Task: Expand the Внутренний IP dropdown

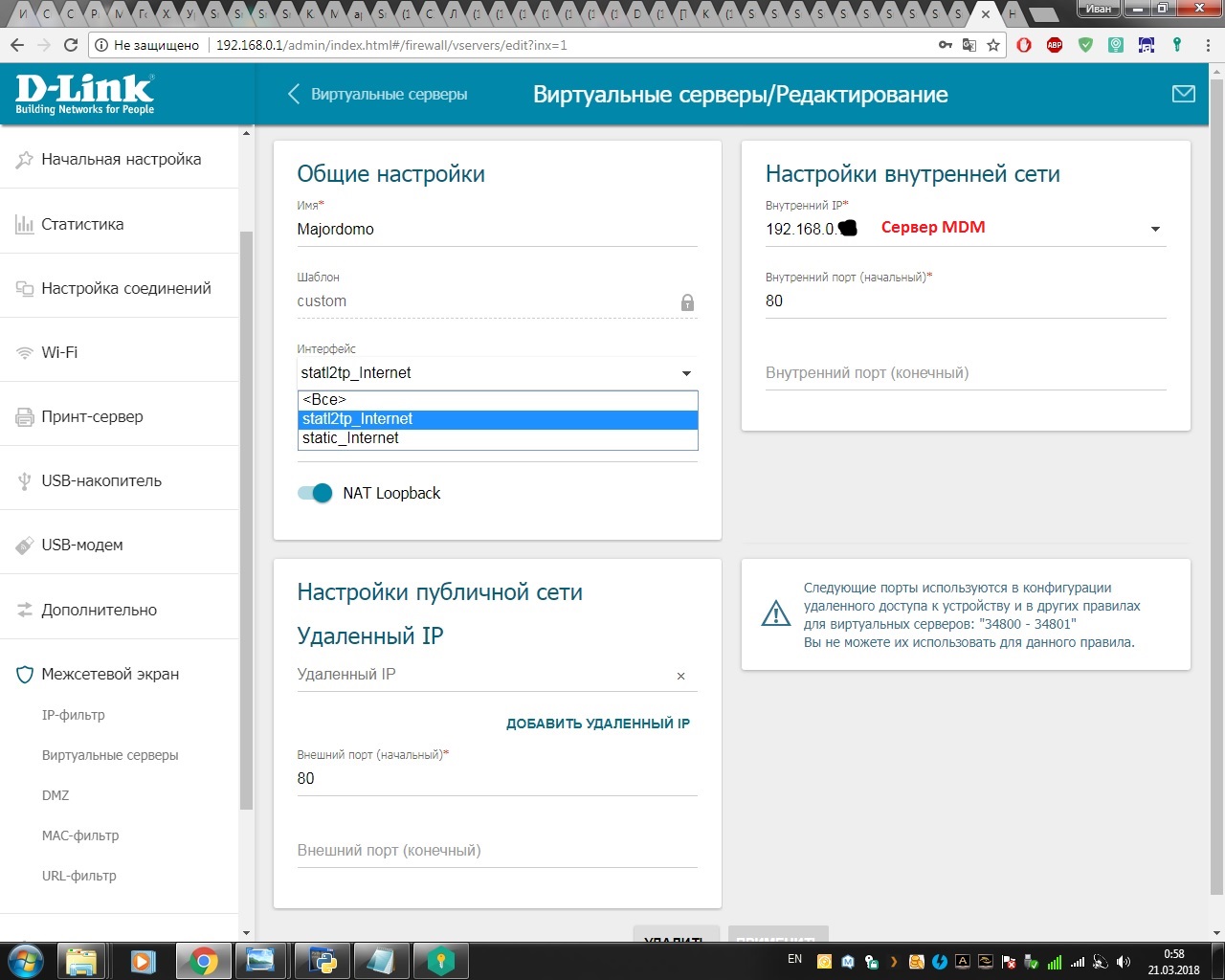Action: click(1154, 229)
